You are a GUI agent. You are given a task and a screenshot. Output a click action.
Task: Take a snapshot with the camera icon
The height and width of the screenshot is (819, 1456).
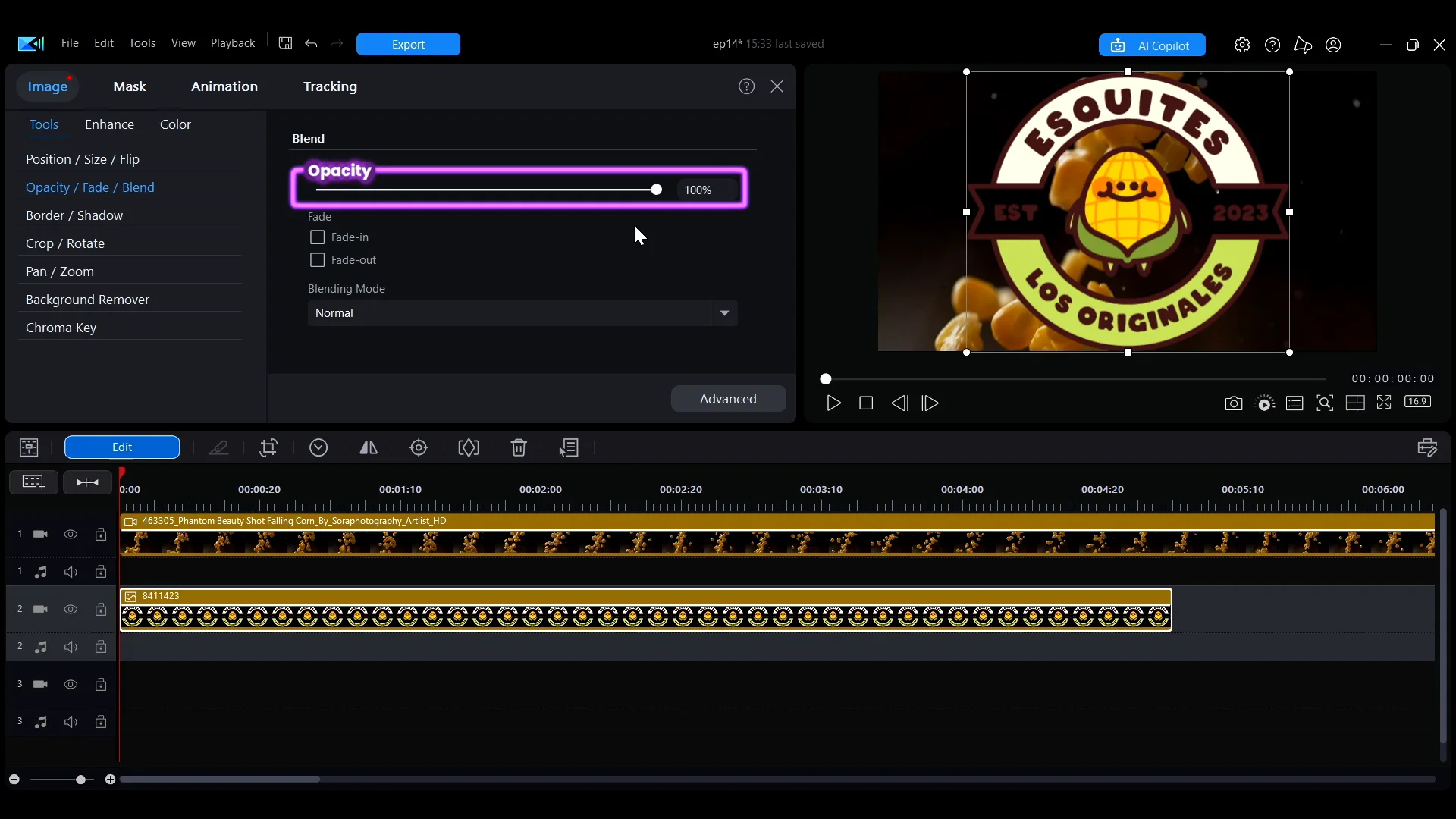click(x=1234, y=403)
